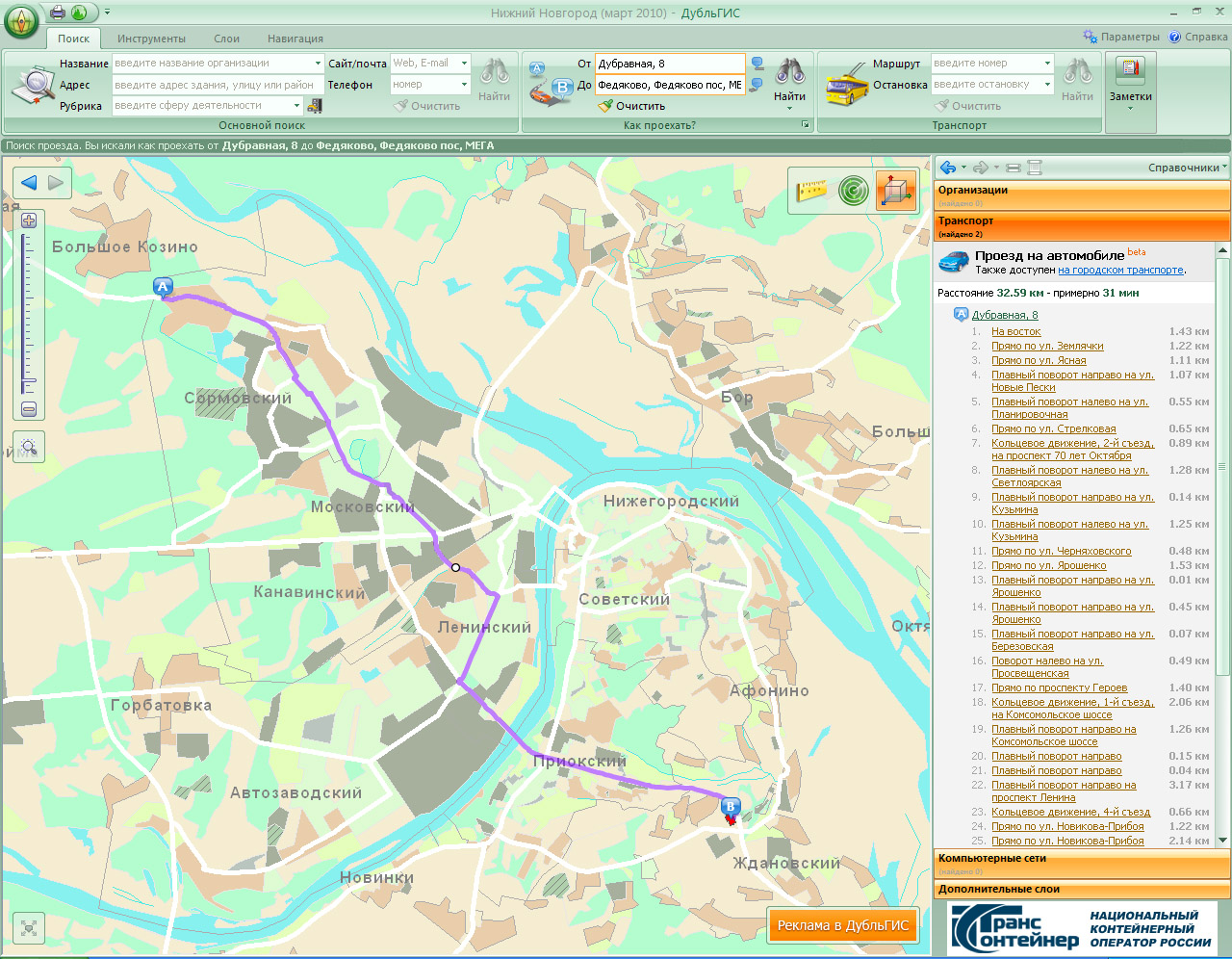Image resolution: width=1232 pixels, height=959 pixels.
Task: Switch to the Инструменты tab
Action: coord(151,39)
